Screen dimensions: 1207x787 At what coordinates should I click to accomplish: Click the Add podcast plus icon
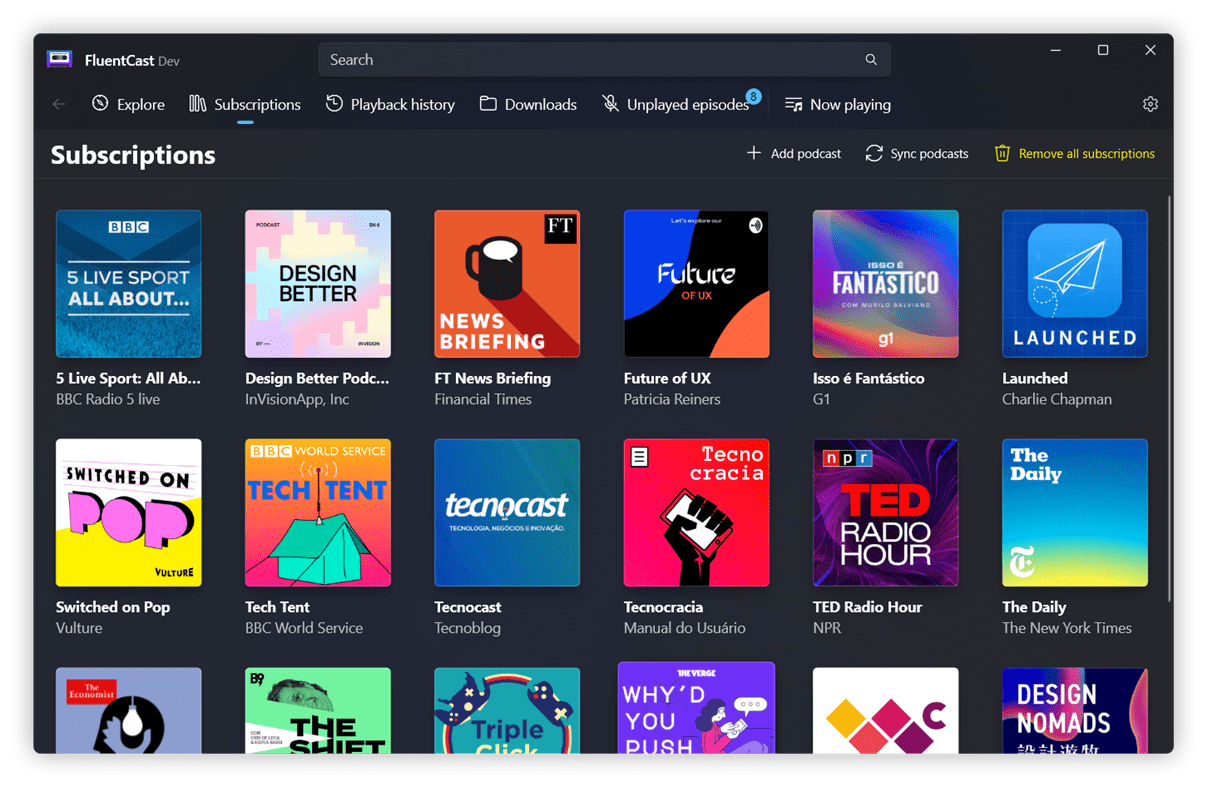click(x=754, y=153)
